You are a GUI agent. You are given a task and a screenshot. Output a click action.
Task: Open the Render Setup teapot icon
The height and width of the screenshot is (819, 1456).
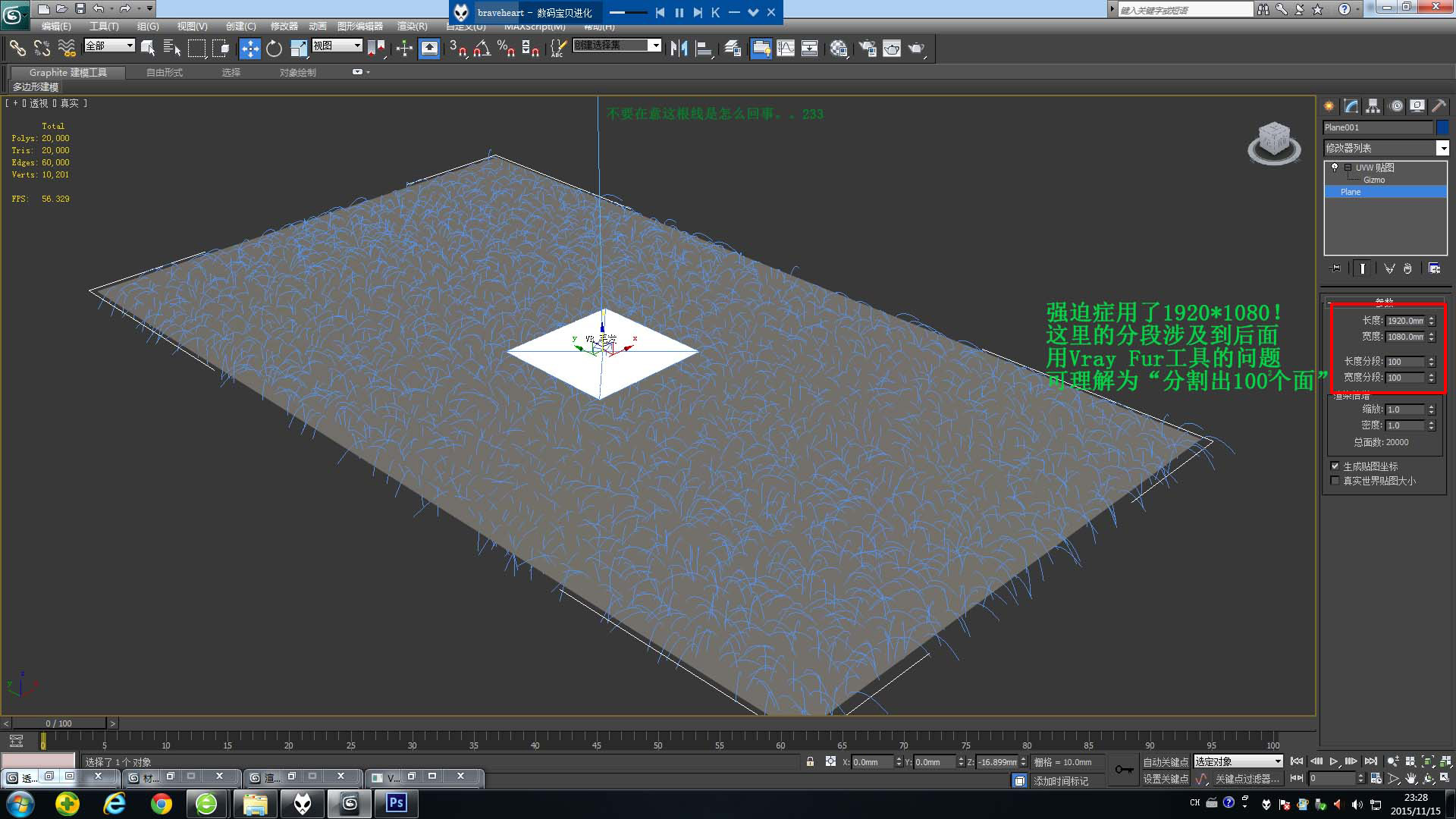868,49
